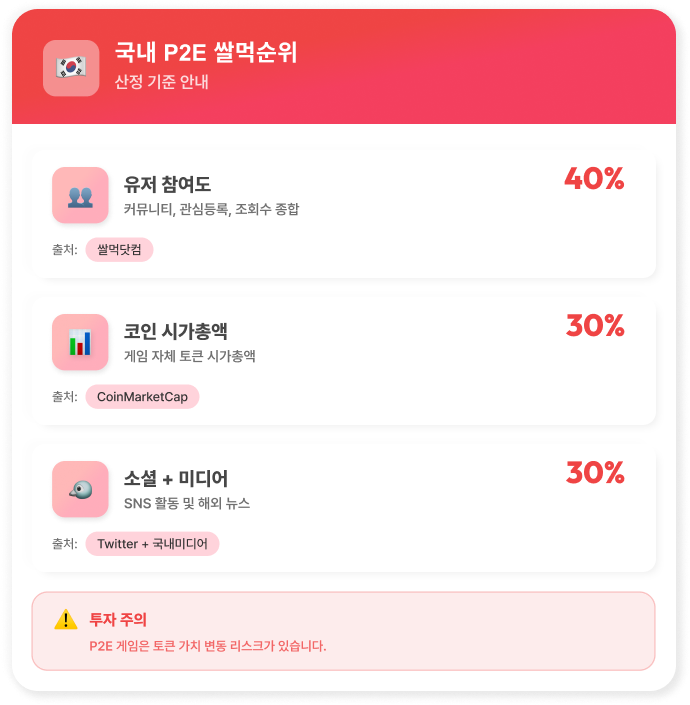This screenshot has width=690, height=705.
Task: Select the 코인 시가총액 heading
Action: (176, 331)
